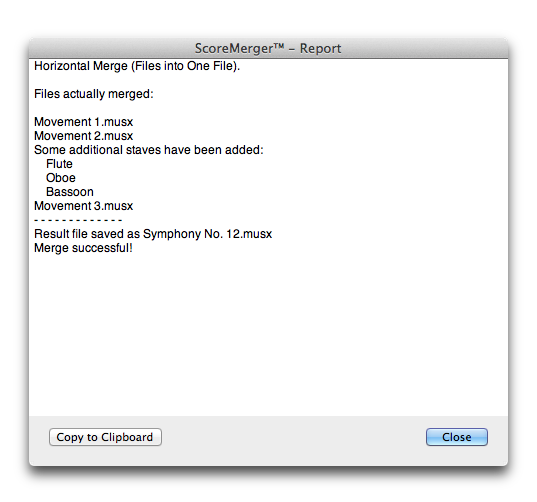Click the gray footer bar between buttons
Image resolution: width=537 pixels, height=502 pixels.
click(294, 437)
